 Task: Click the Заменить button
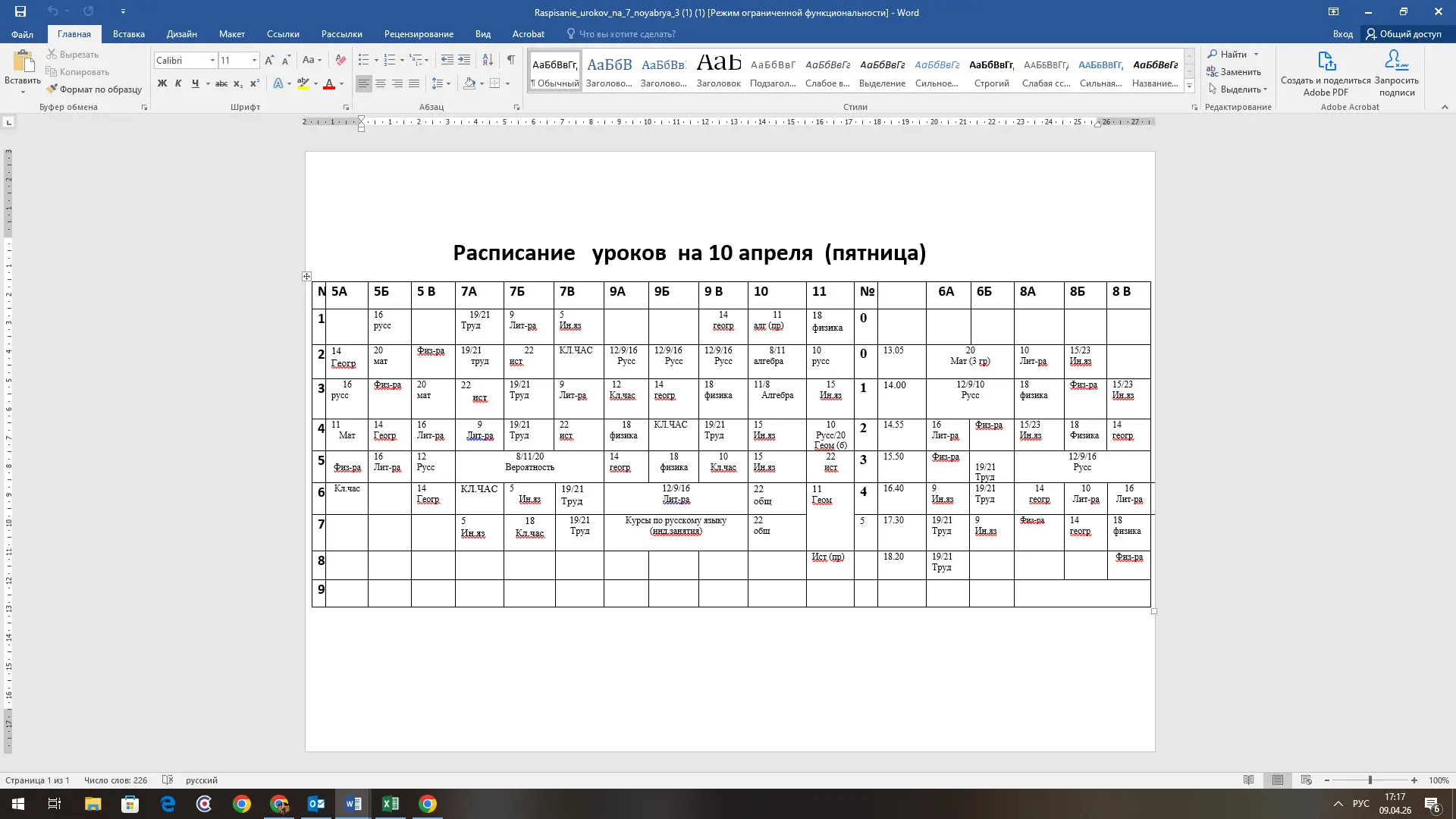[1234, 72]
